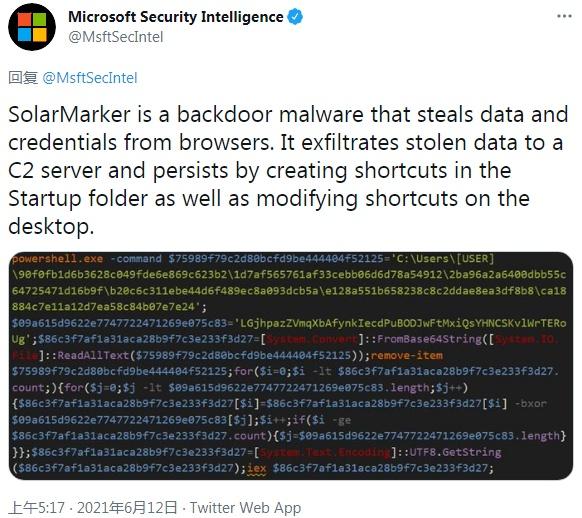
Task: Click orange powershell.exe text in code image
Action: 58,259
